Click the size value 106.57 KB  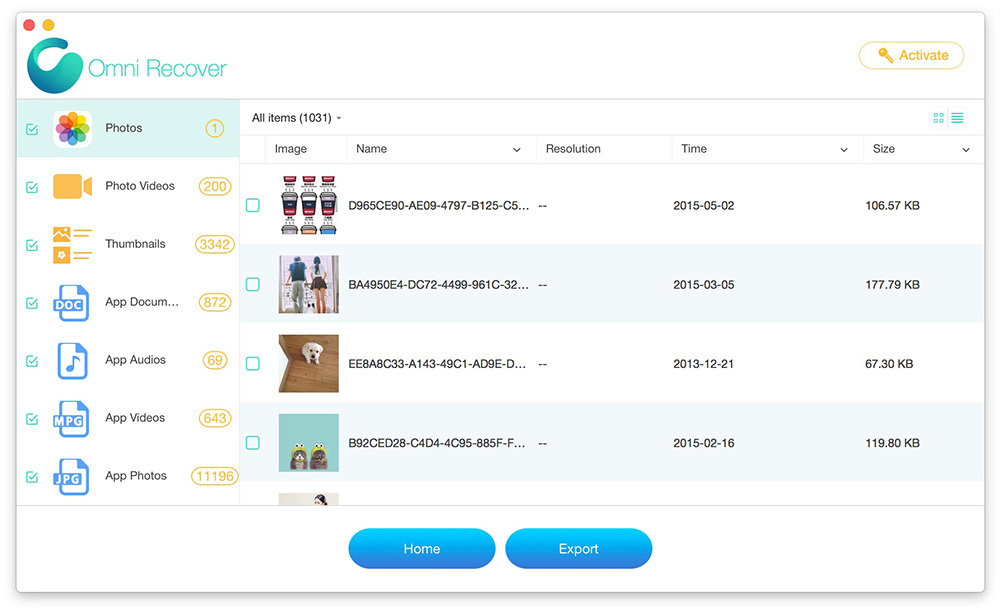point(892,206)
